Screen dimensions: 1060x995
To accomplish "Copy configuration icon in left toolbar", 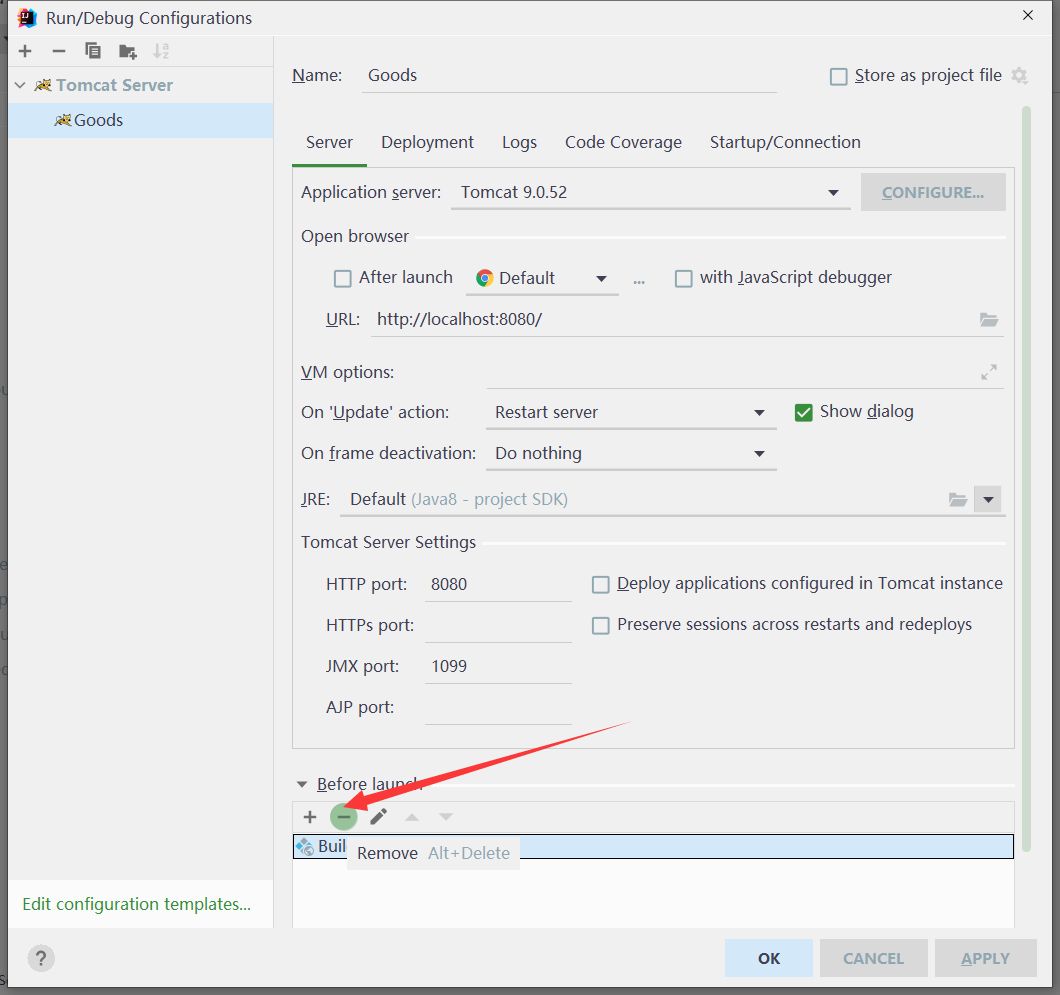I will click(93, 51).
